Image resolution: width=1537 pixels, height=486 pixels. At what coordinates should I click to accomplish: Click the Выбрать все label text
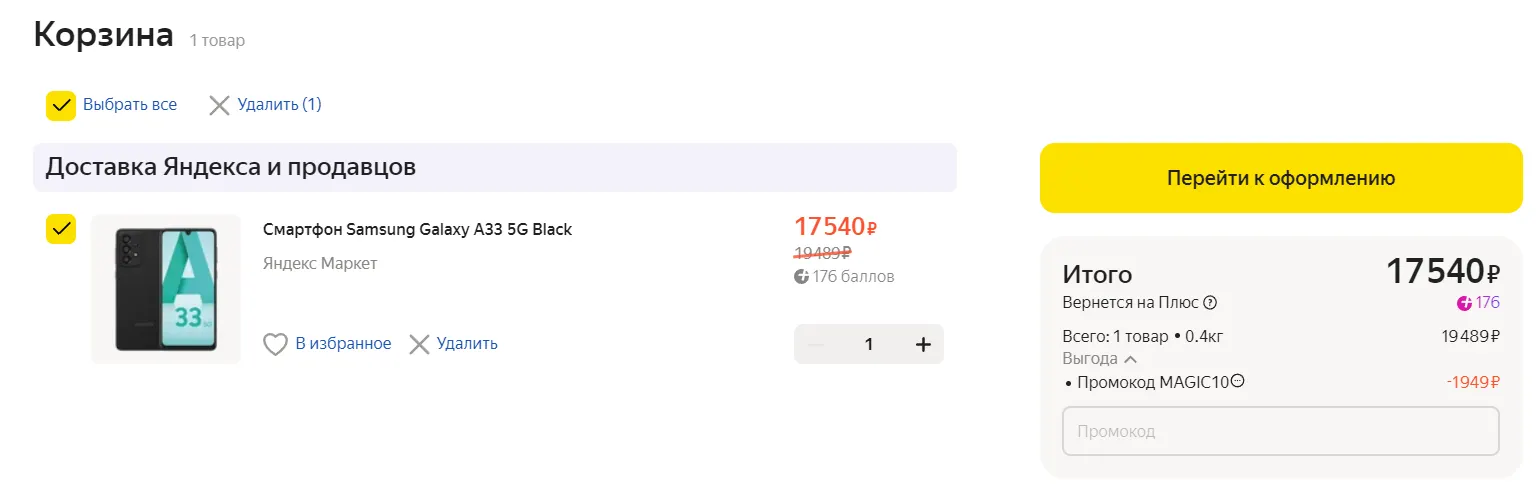point(130,105)
